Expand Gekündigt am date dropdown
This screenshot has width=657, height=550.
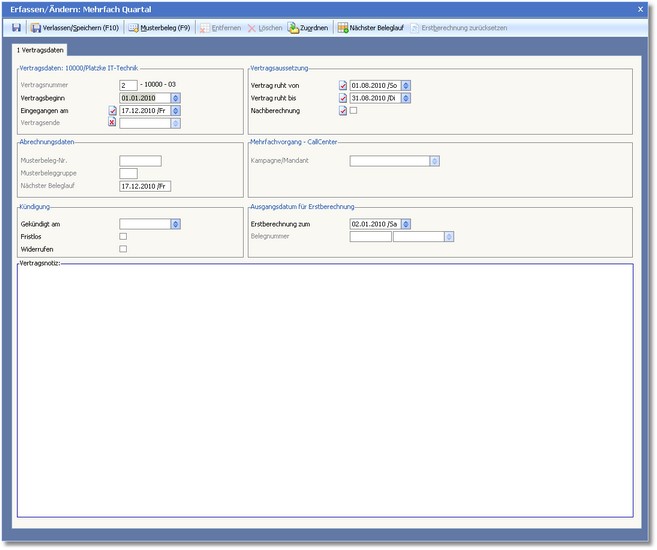[175, 224]
